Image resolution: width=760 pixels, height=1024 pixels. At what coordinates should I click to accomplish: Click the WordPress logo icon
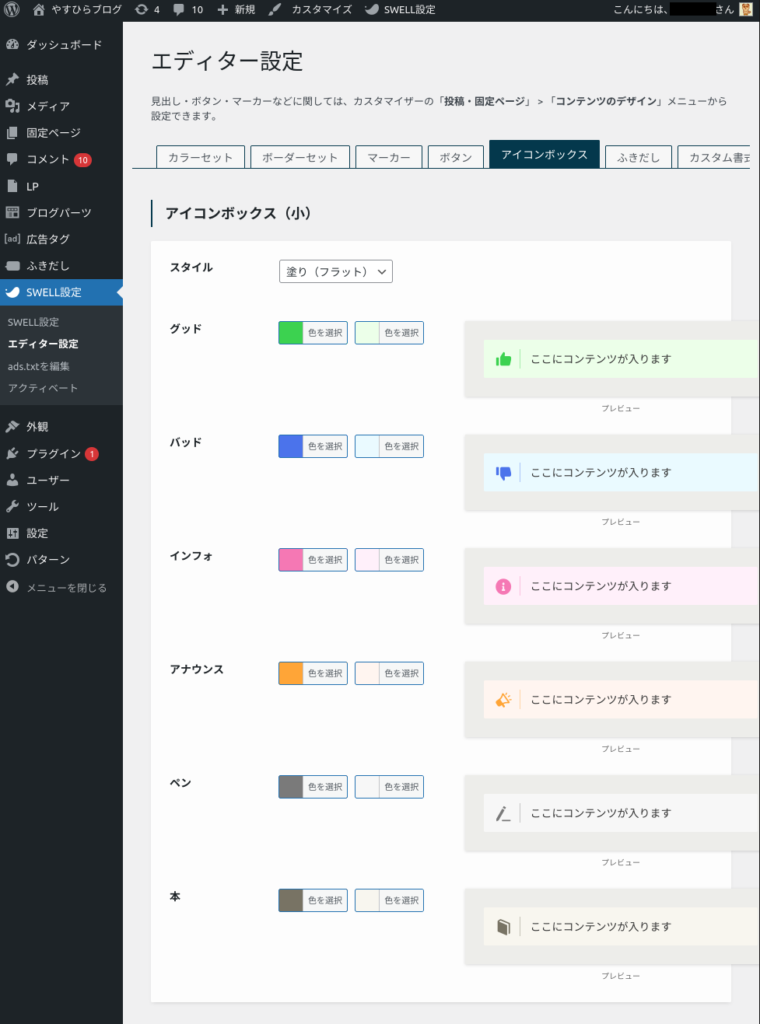(12, 9)
